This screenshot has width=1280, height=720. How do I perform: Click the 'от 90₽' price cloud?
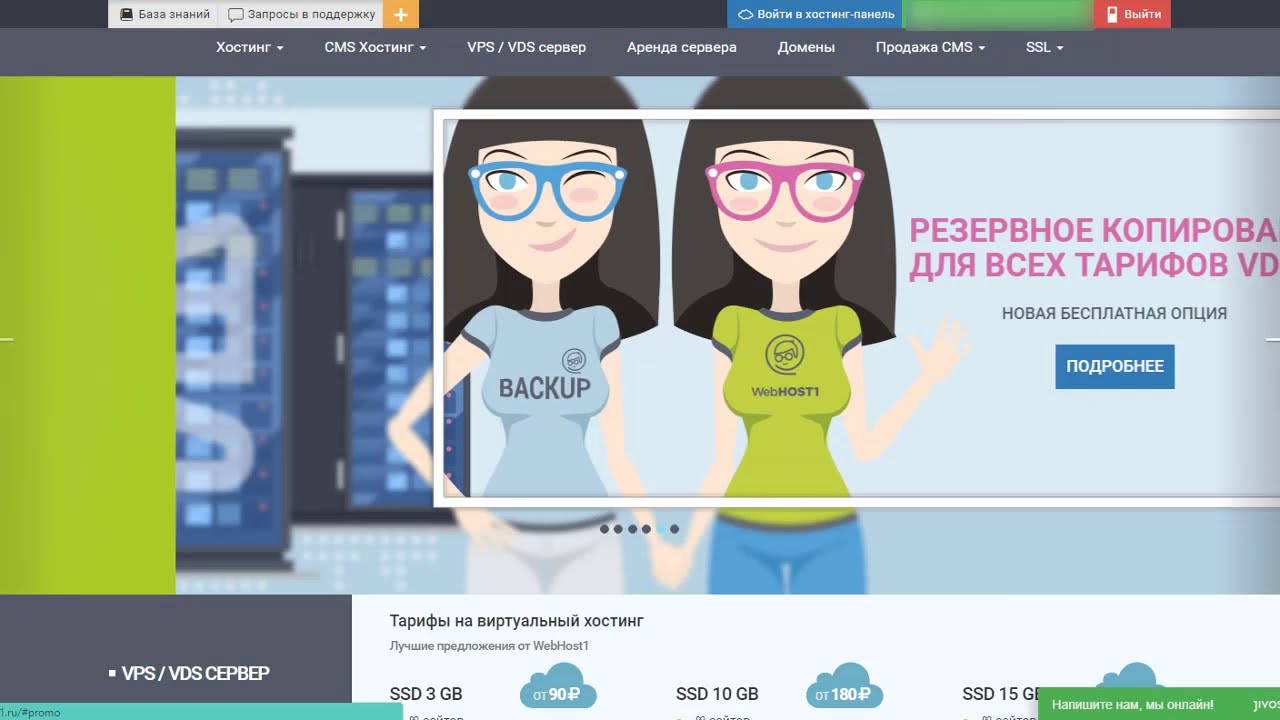558,688
